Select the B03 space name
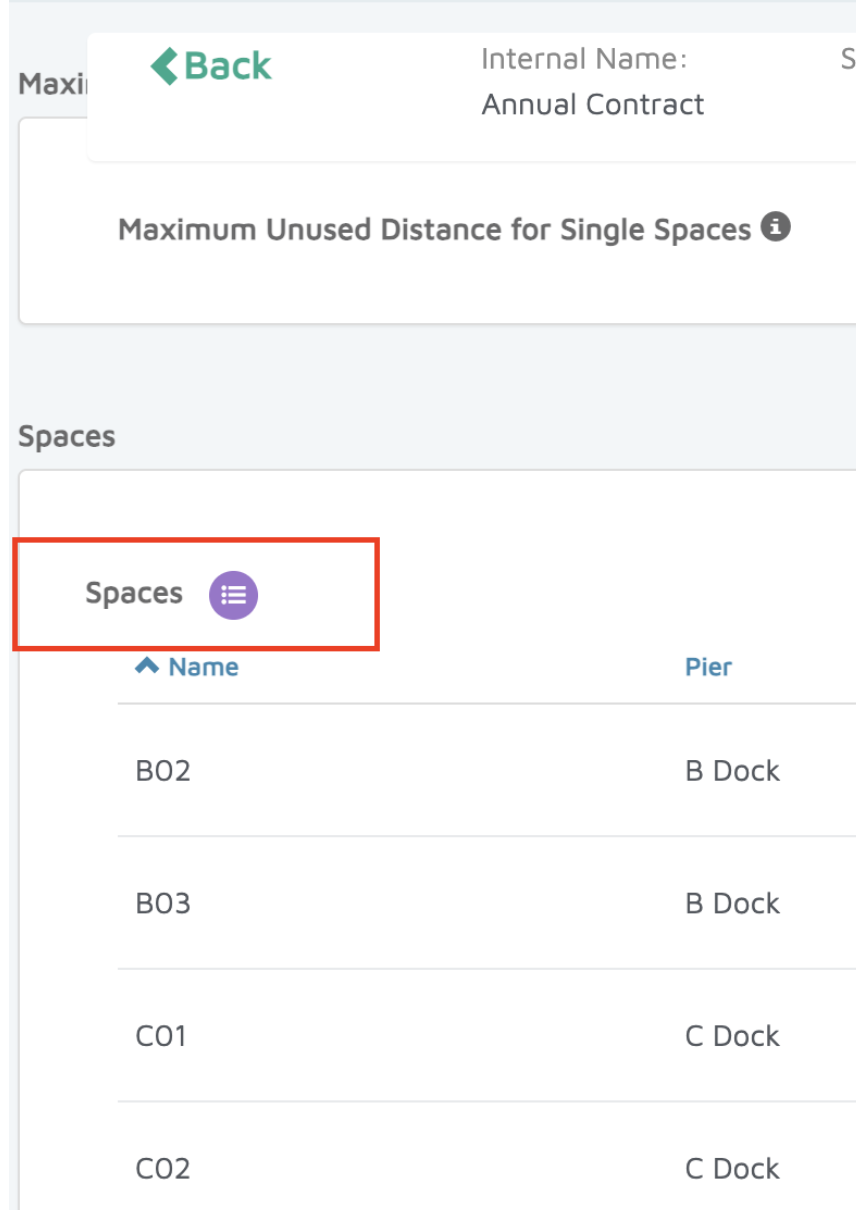The image size is (856, 1210). pos(163,904)
